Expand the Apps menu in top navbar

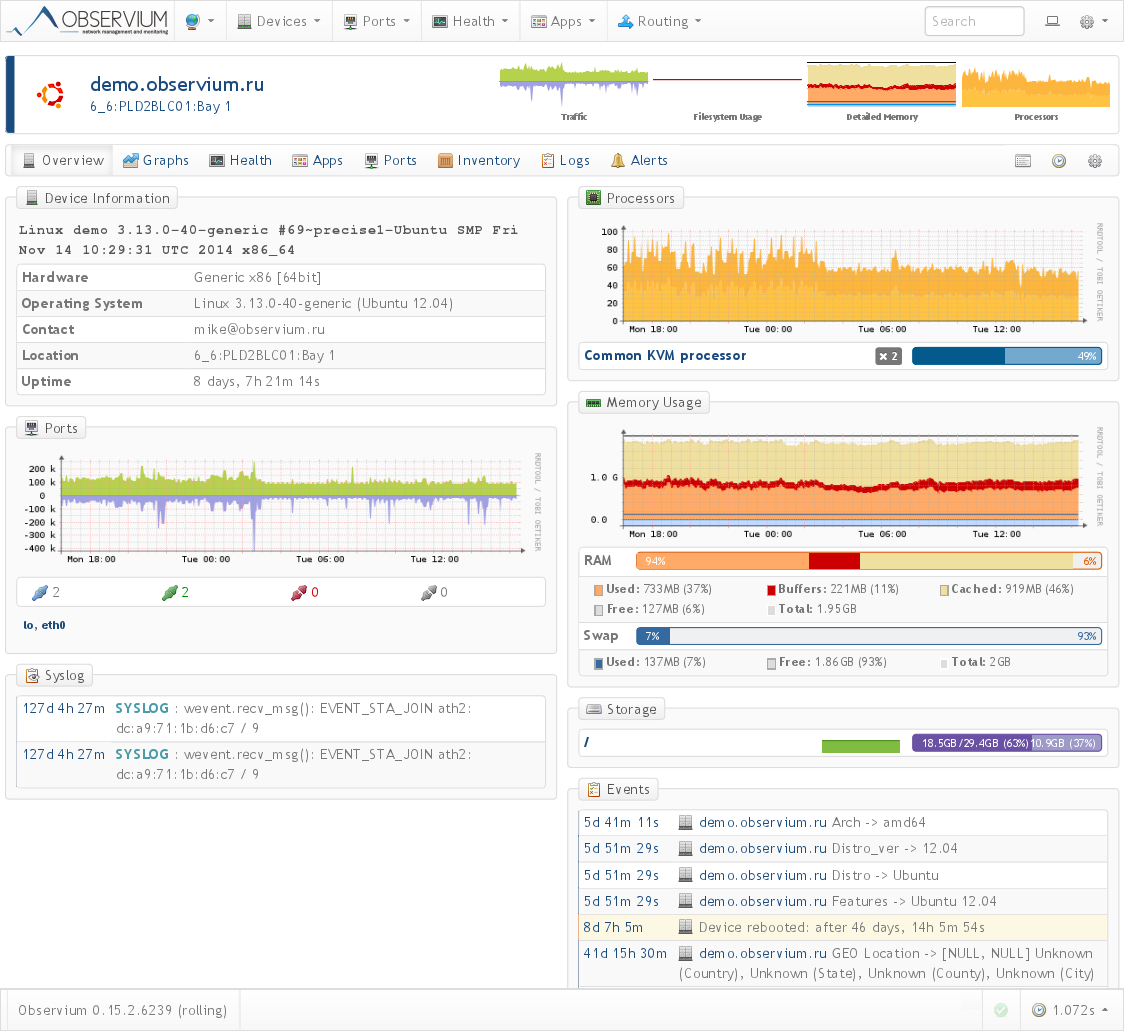563,22
